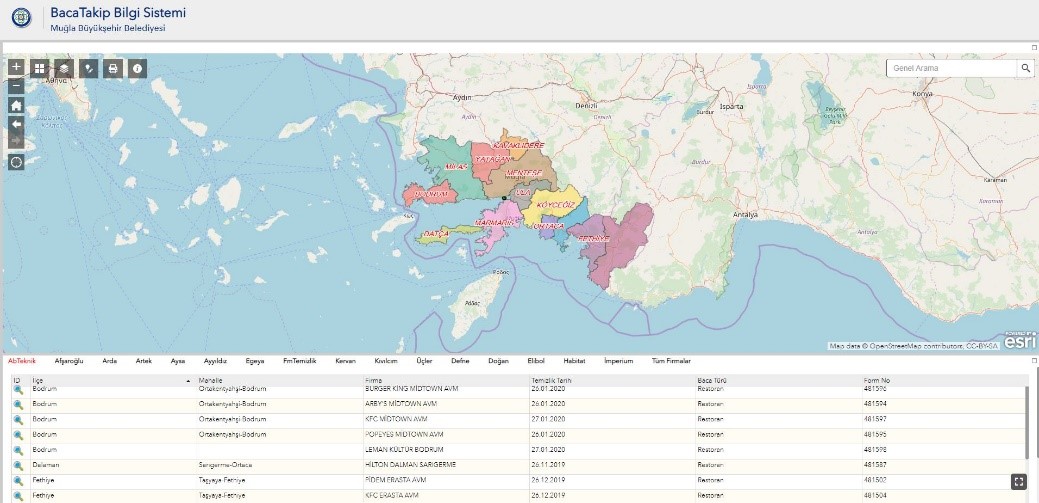Switch to the Üçler tab
The height and width of the screenshot is (503, 1039).
[x=424, y=361]
